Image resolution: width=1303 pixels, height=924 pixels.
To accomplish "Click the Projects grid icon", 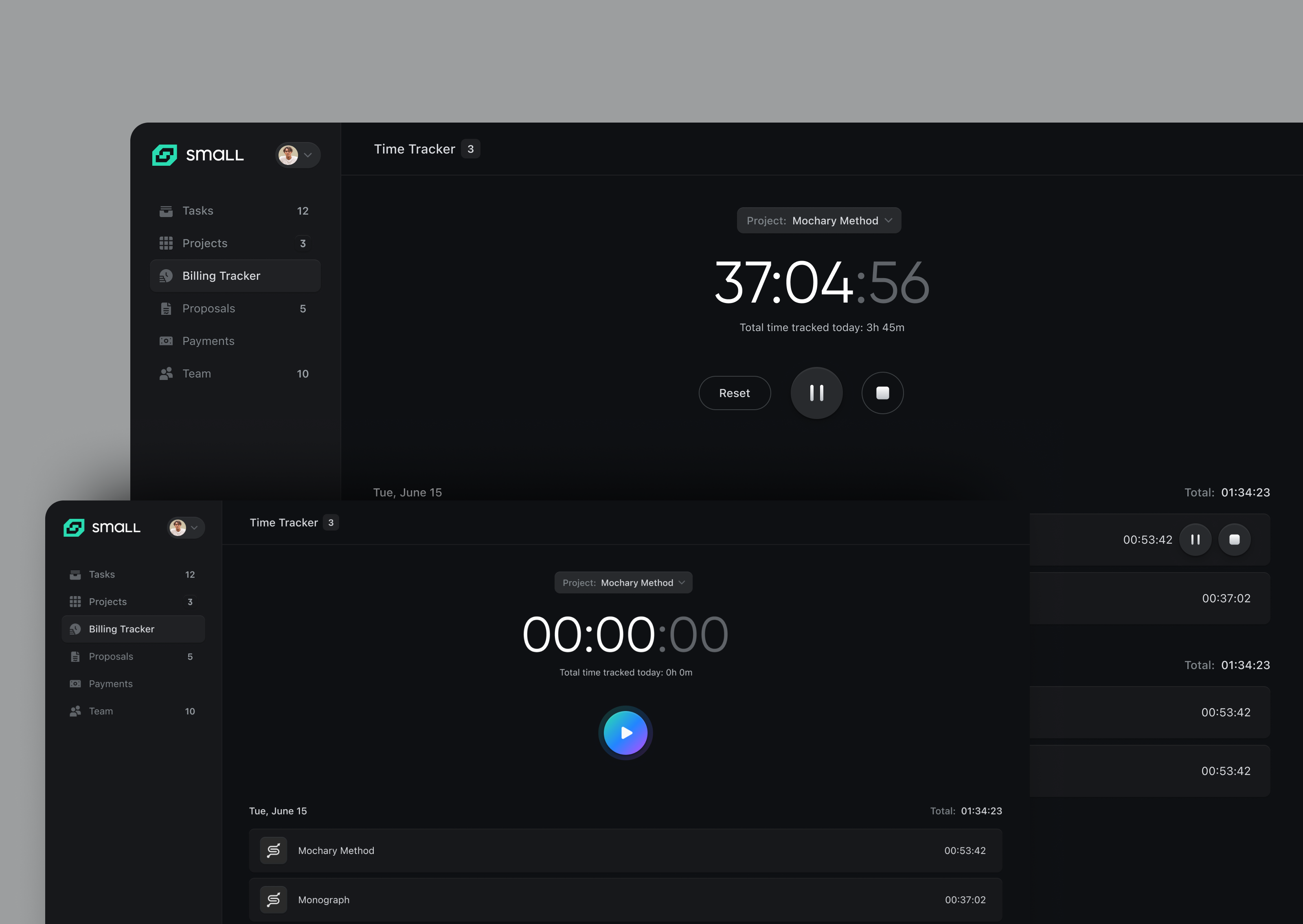I will point(166,243).
